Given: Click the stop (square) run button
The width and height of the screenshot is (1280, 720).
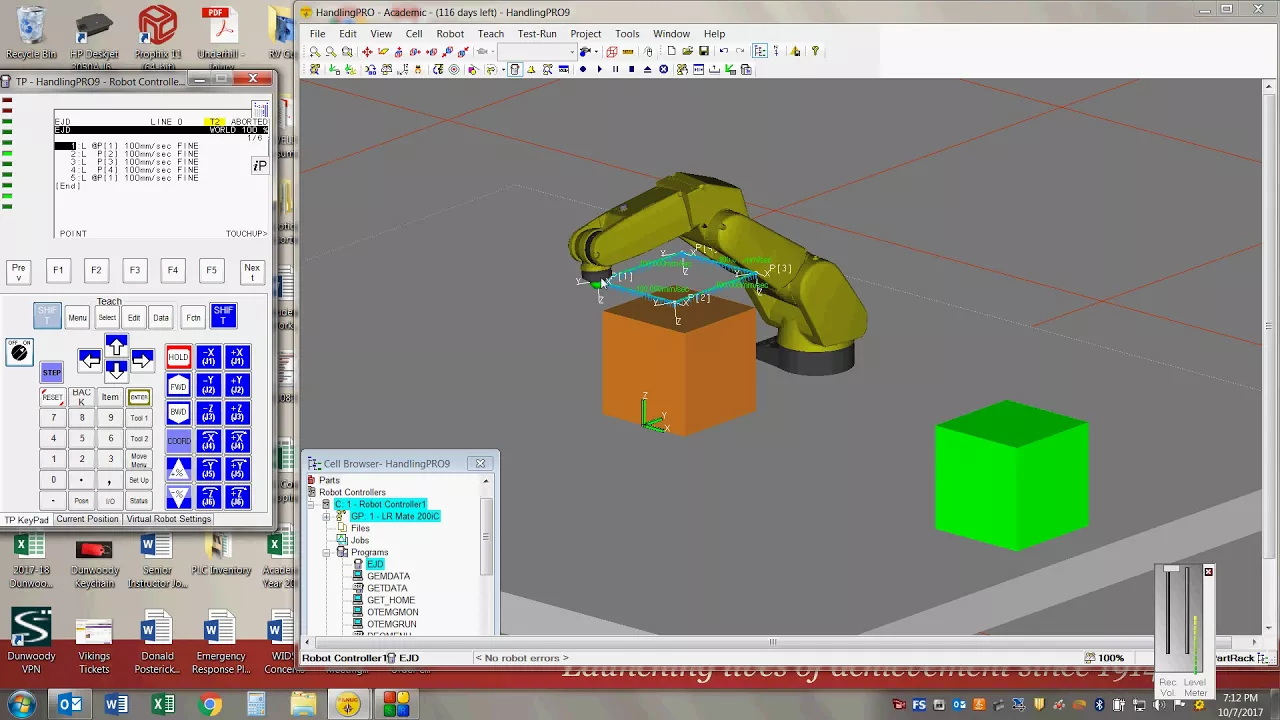Looking at the screenshot, I should point(631,69).
